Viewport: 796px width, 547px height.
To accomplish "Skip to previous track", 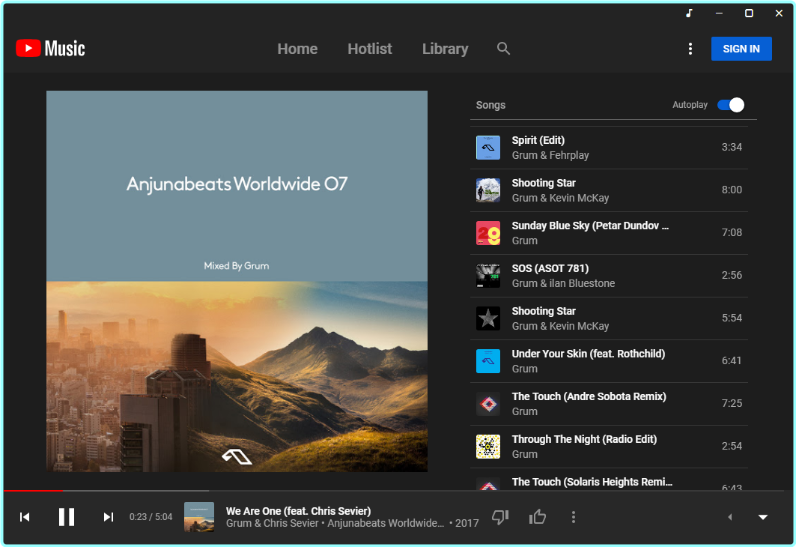I will point(24,517).
